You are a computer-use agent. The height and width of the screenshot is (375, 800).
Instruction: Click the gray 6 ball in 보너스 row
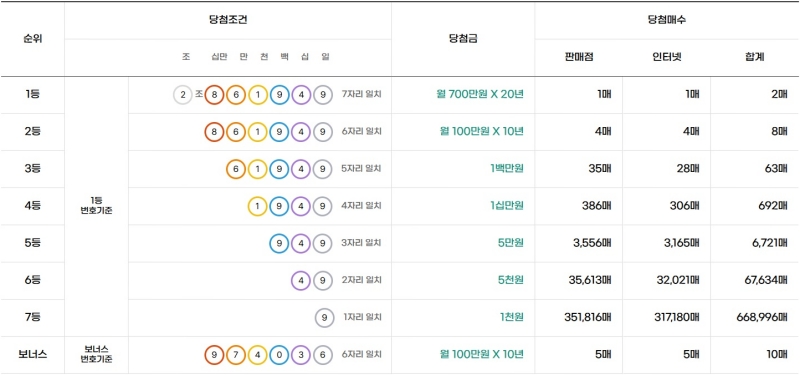(x=322, y=355)
